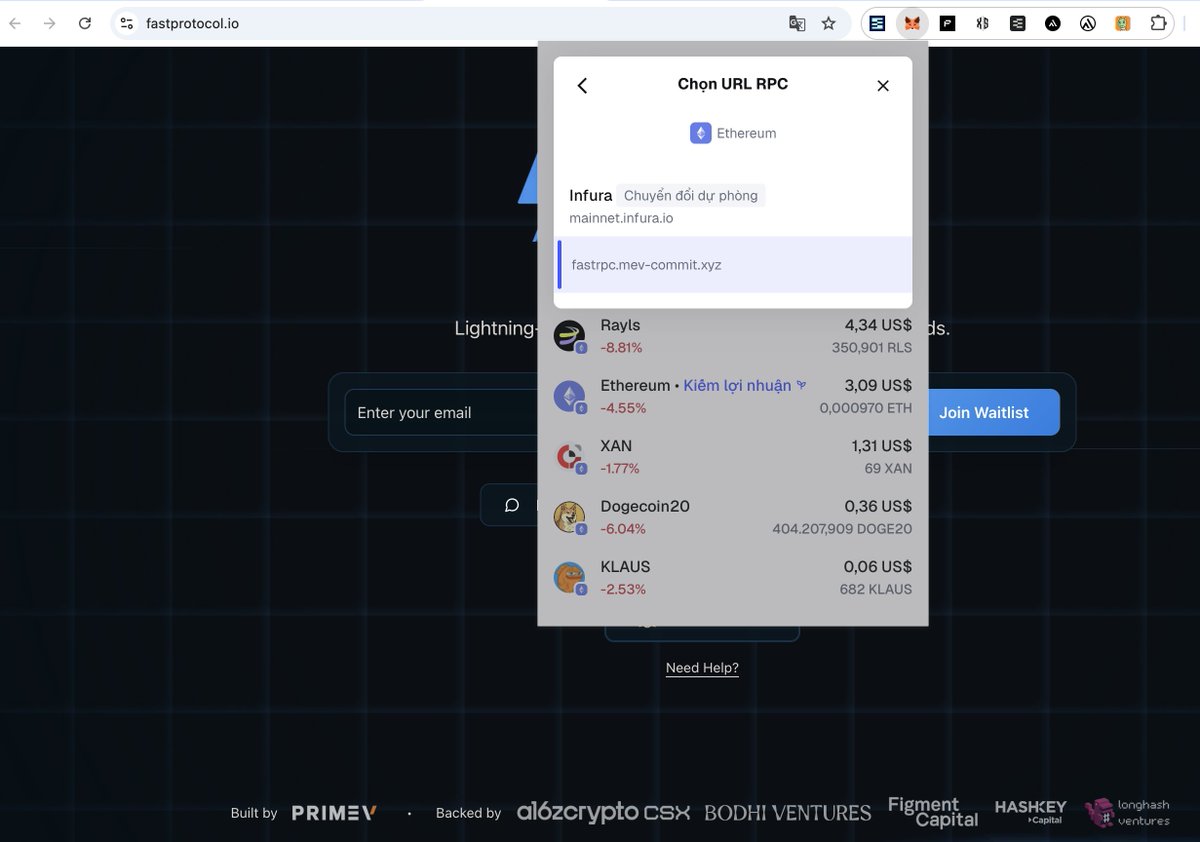Click the Enter your email field

442,412
